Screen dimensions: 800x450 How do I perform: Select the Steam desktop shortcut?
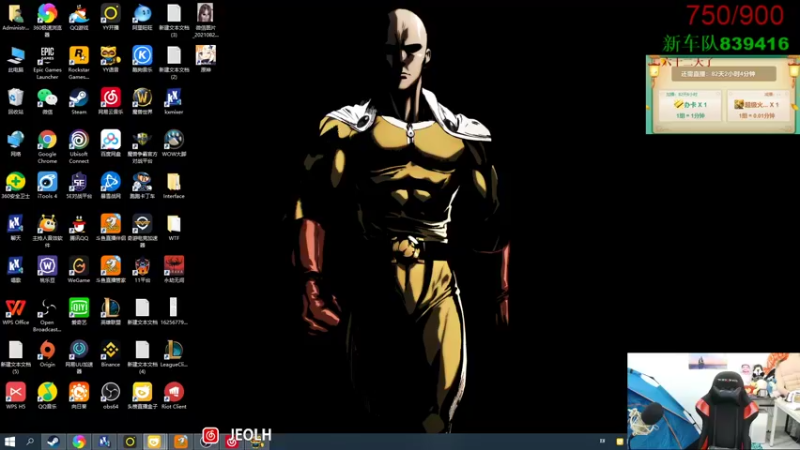pyautogui.click(x=79, y=101)
